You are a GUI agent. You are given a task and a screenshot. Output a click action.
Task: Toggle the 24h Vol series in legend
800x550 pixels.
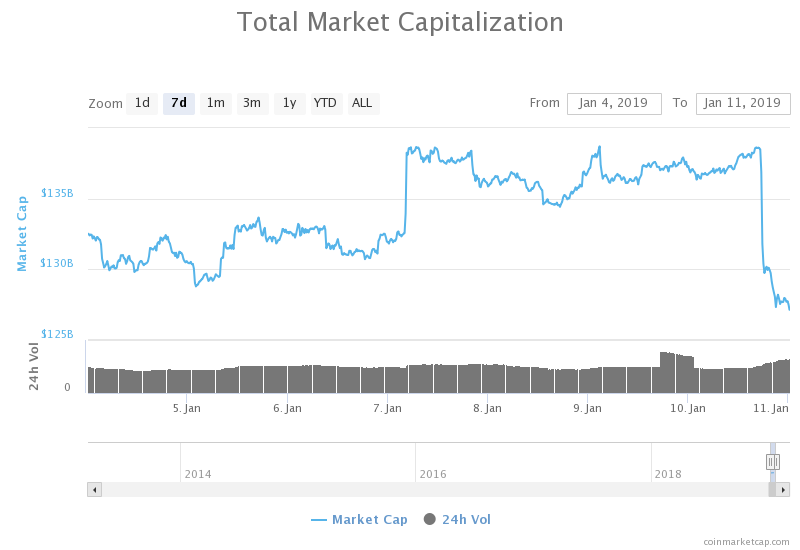(x=466, y=519)
